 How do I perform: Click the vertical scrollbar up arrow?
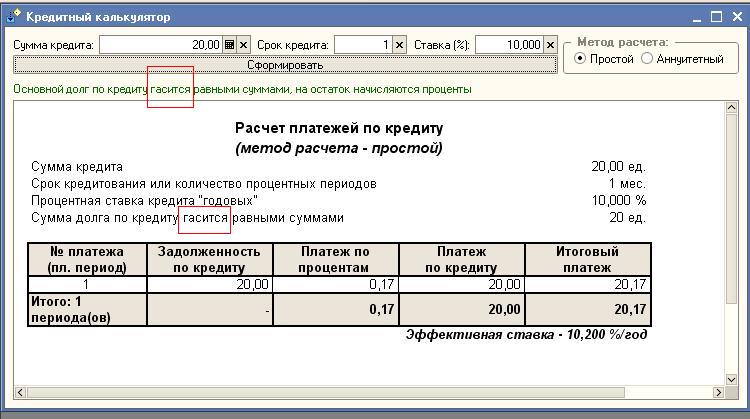731,108
